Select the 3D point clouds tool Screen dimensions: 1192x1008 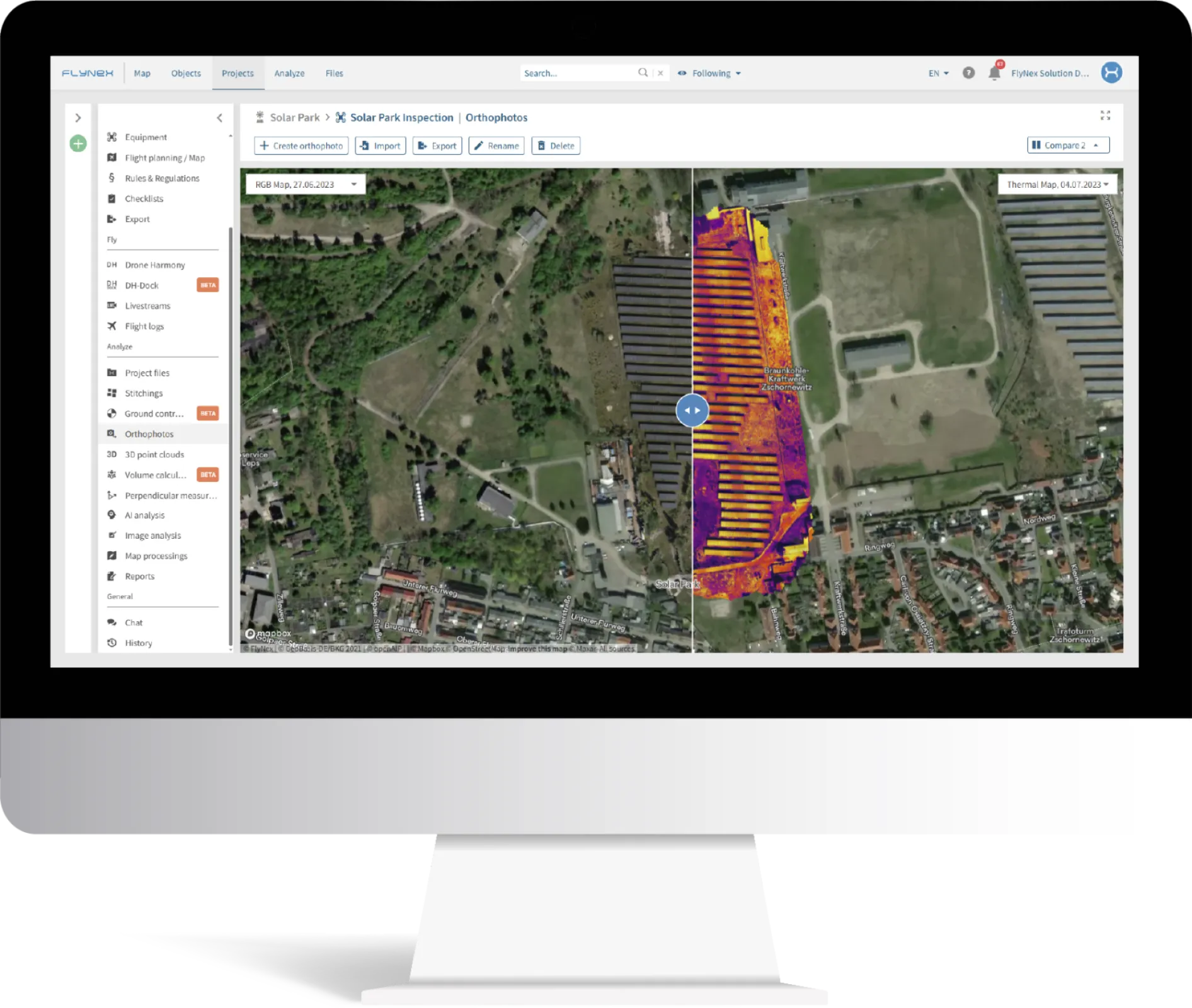[154, 454]
